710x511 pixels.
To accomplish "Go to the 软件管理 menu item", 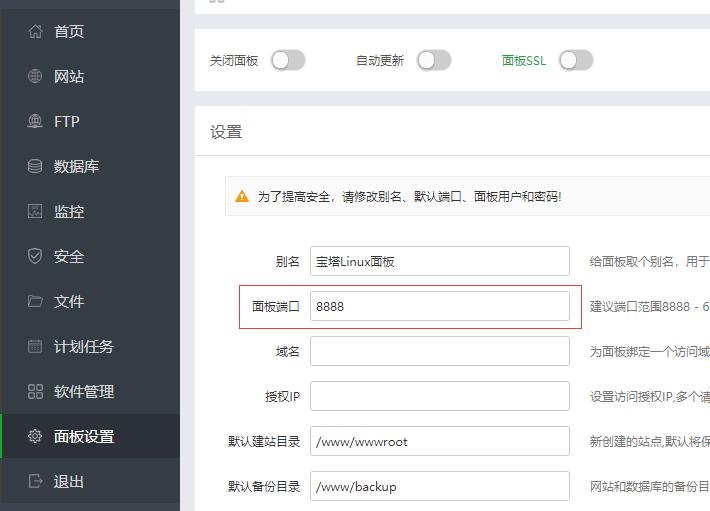I will 84,392.
